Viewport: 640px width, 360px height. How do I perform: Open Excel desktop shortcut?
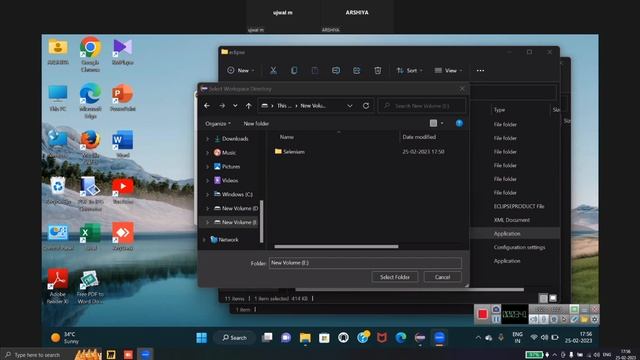(91, 237)
